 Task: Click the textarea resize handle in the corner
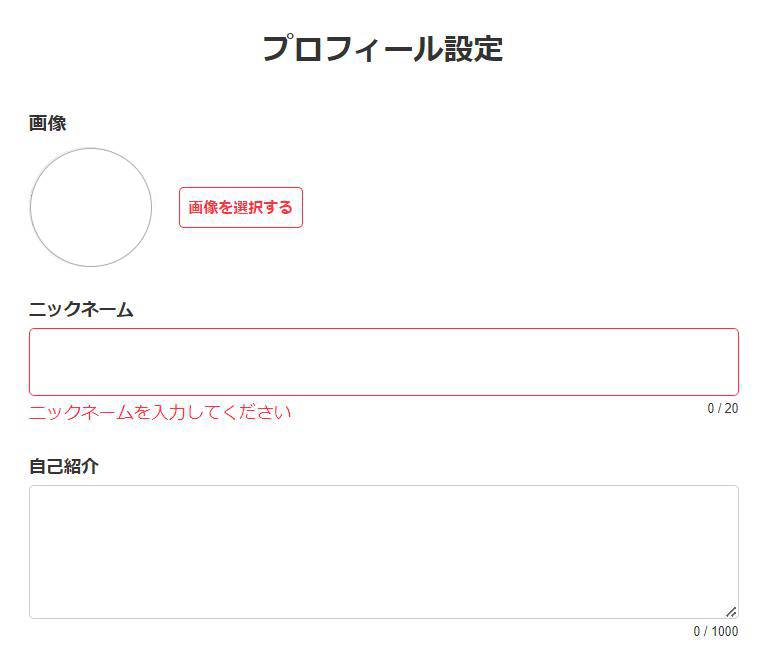click(731, 611)
